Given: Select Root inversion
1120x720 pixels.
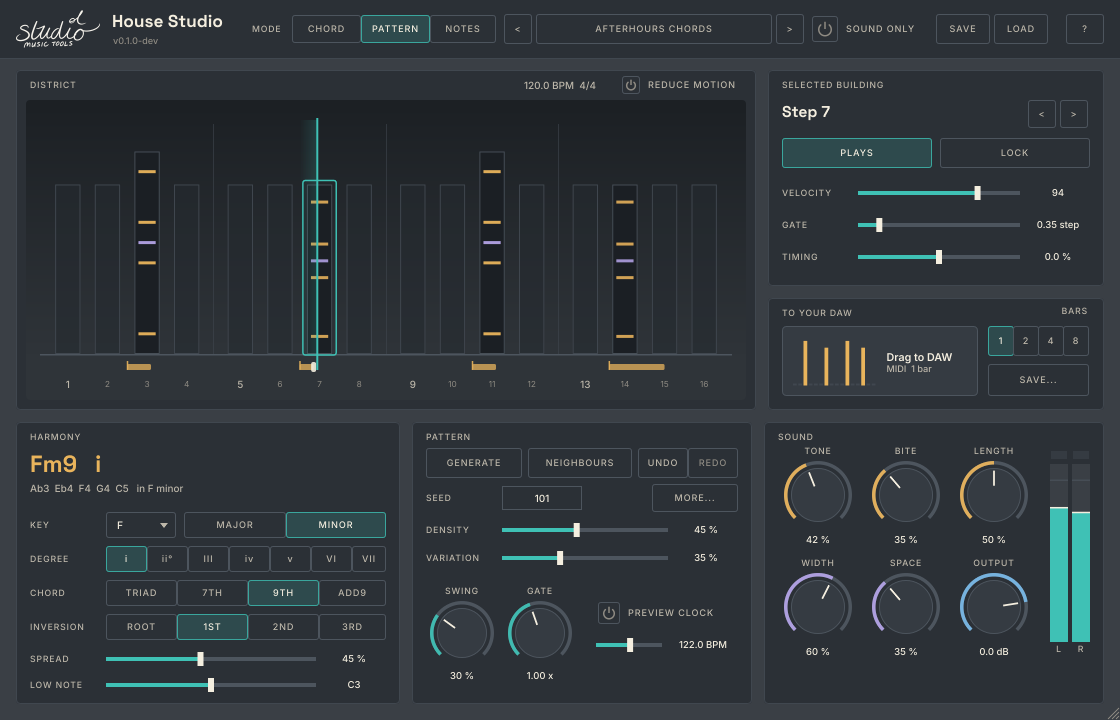Looking at the screenshot, I should pyautogui.click(x=141, y=627).
